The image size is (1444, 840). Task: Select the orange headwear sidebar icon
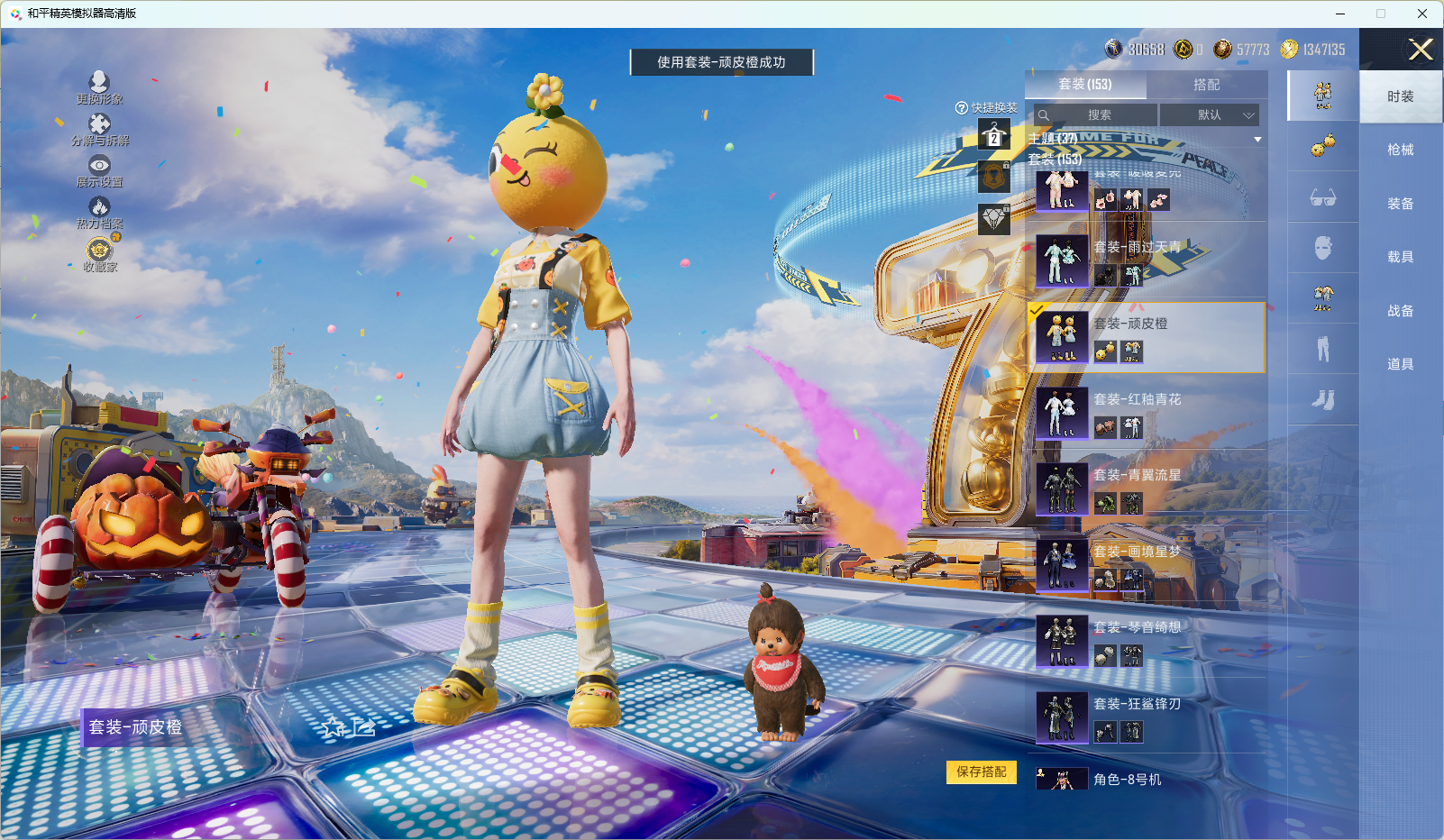click(1323, 146)
